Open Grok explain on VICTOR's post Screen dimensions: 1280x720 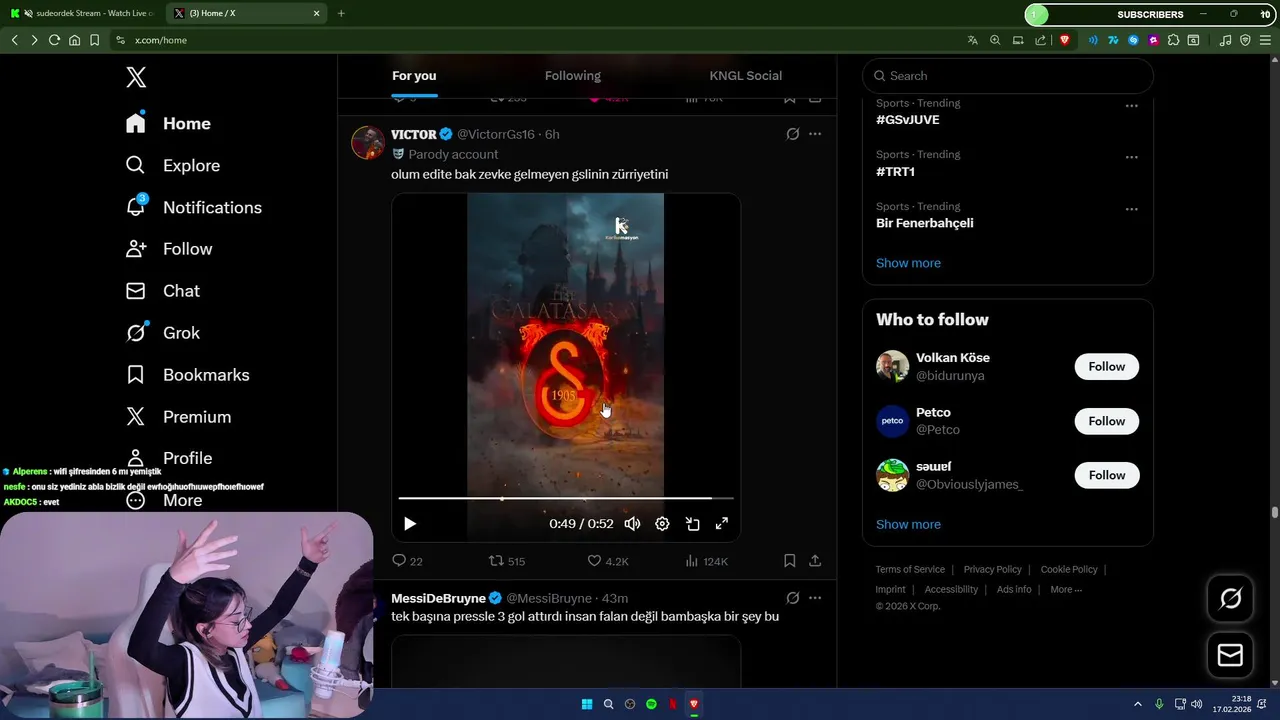pyautogui.click(x=793, y=134)
